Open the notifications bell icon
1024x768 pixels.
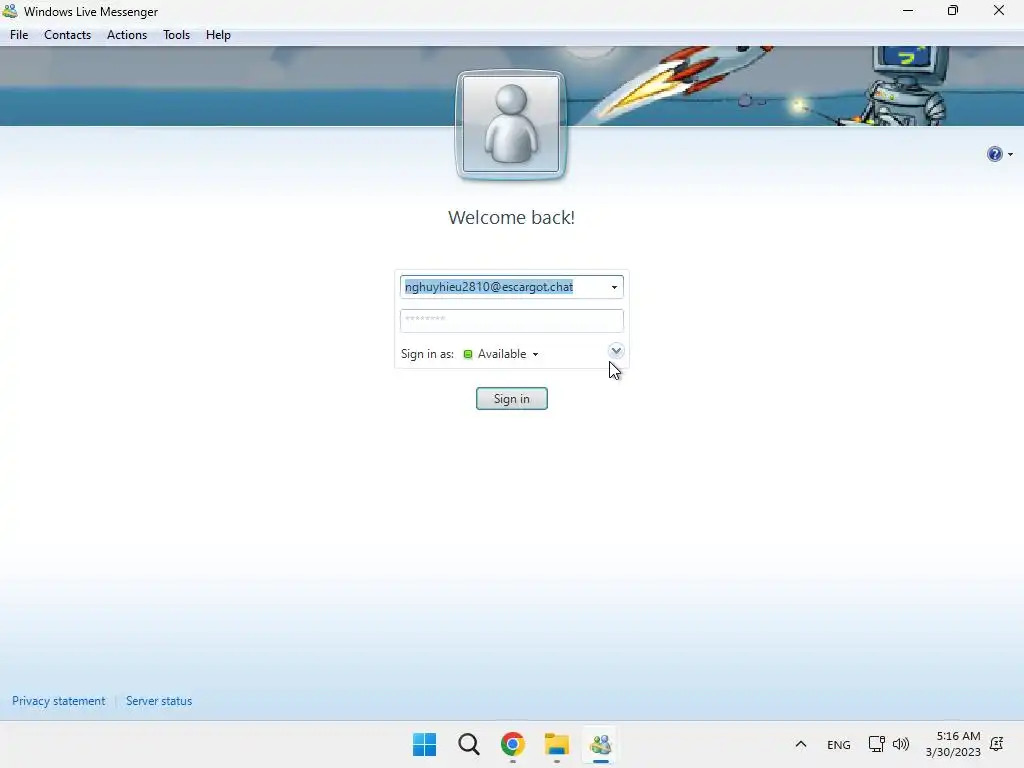[x=997, y=744]
